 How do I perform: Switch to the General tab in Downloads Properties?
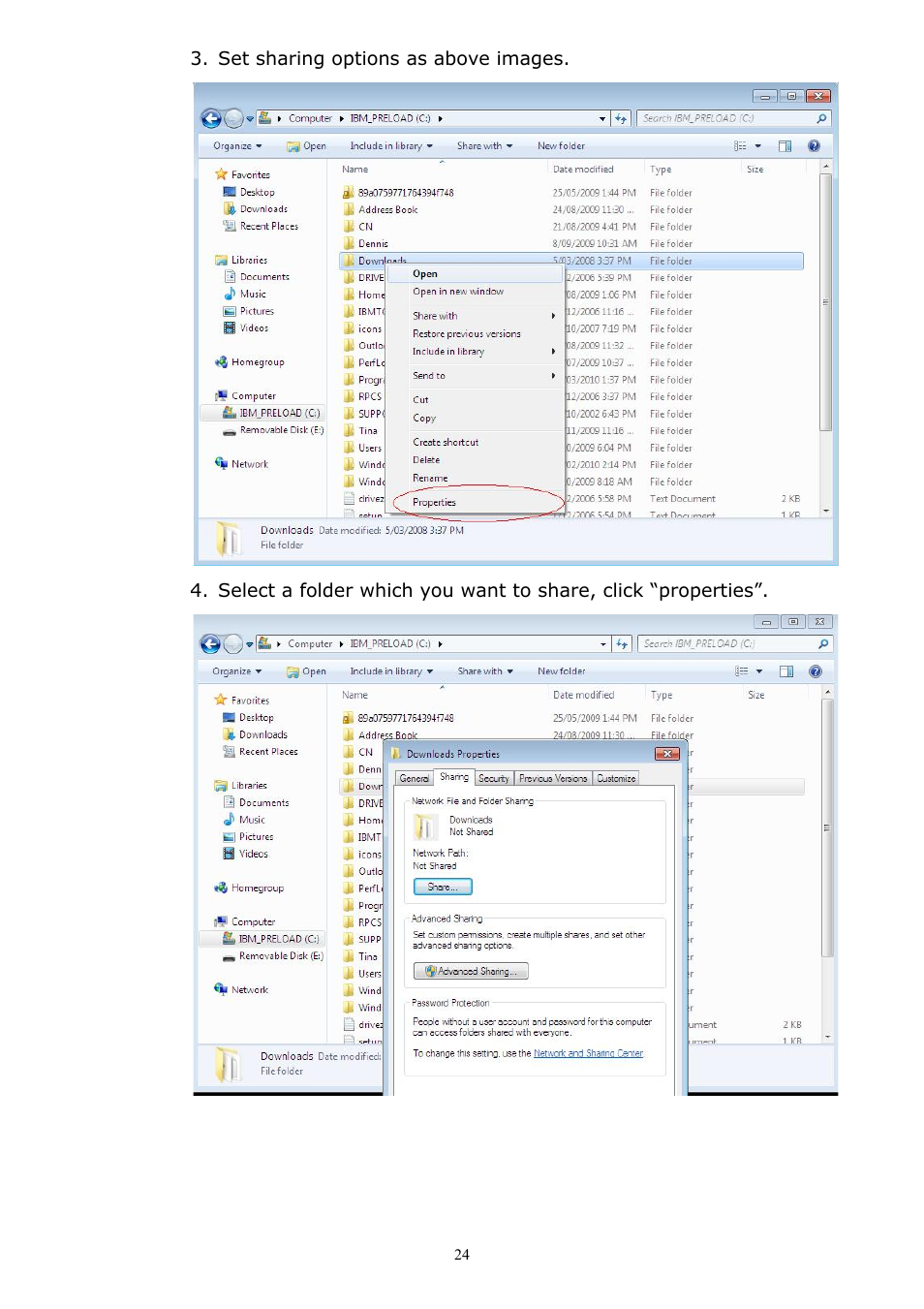pyautogui.click(x=414, y=779)
